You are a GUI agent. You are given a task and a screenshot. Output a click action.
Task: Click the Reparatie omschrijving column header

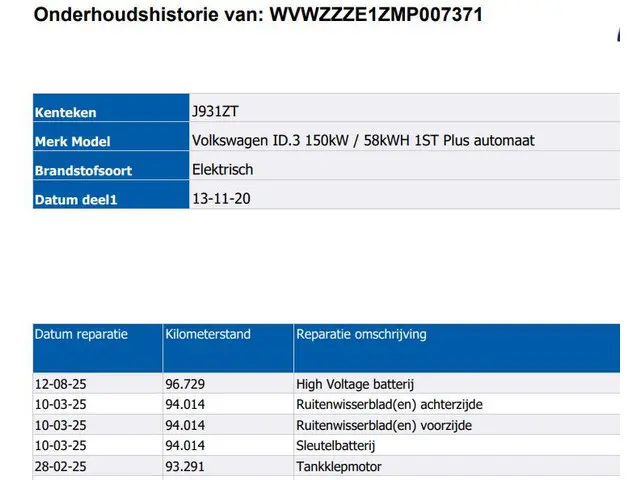coord(361,334)
